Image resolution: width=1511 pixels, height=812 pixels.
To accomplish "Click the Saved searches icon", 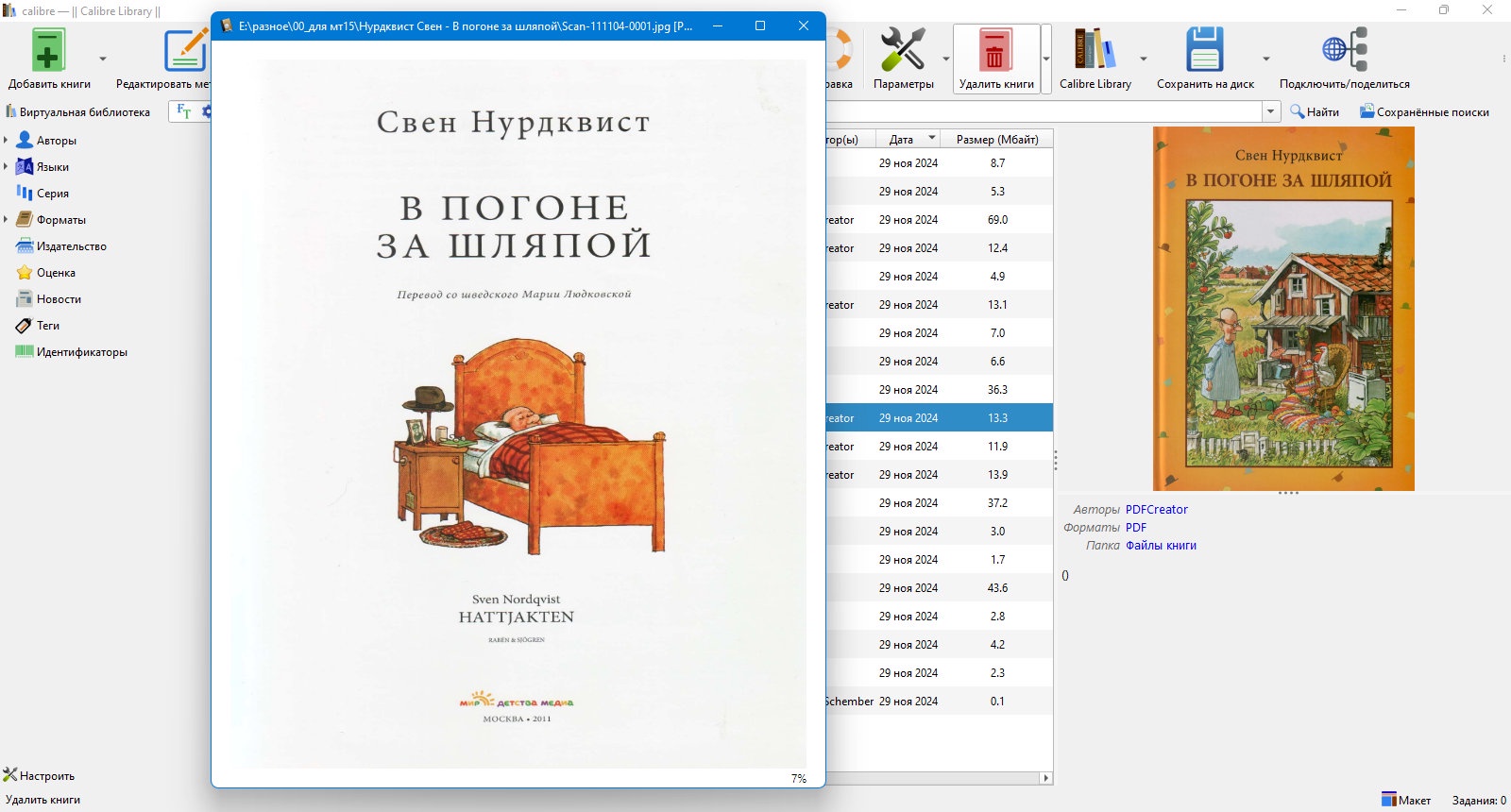I will (1367, 111).
